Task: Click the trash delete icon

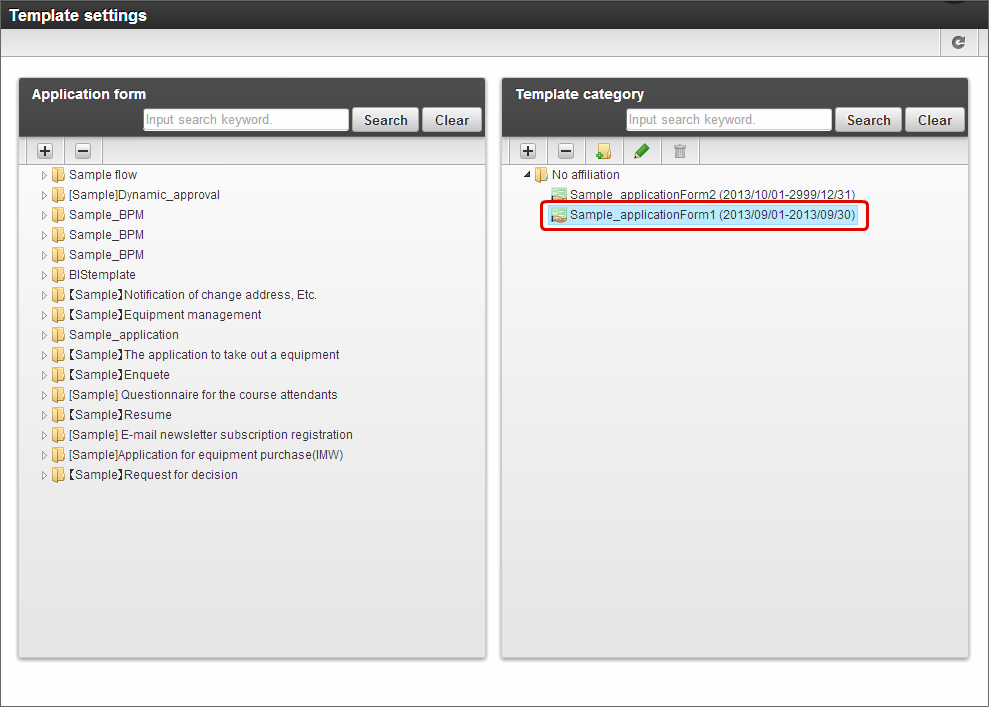Action: (x=679, y=151)
